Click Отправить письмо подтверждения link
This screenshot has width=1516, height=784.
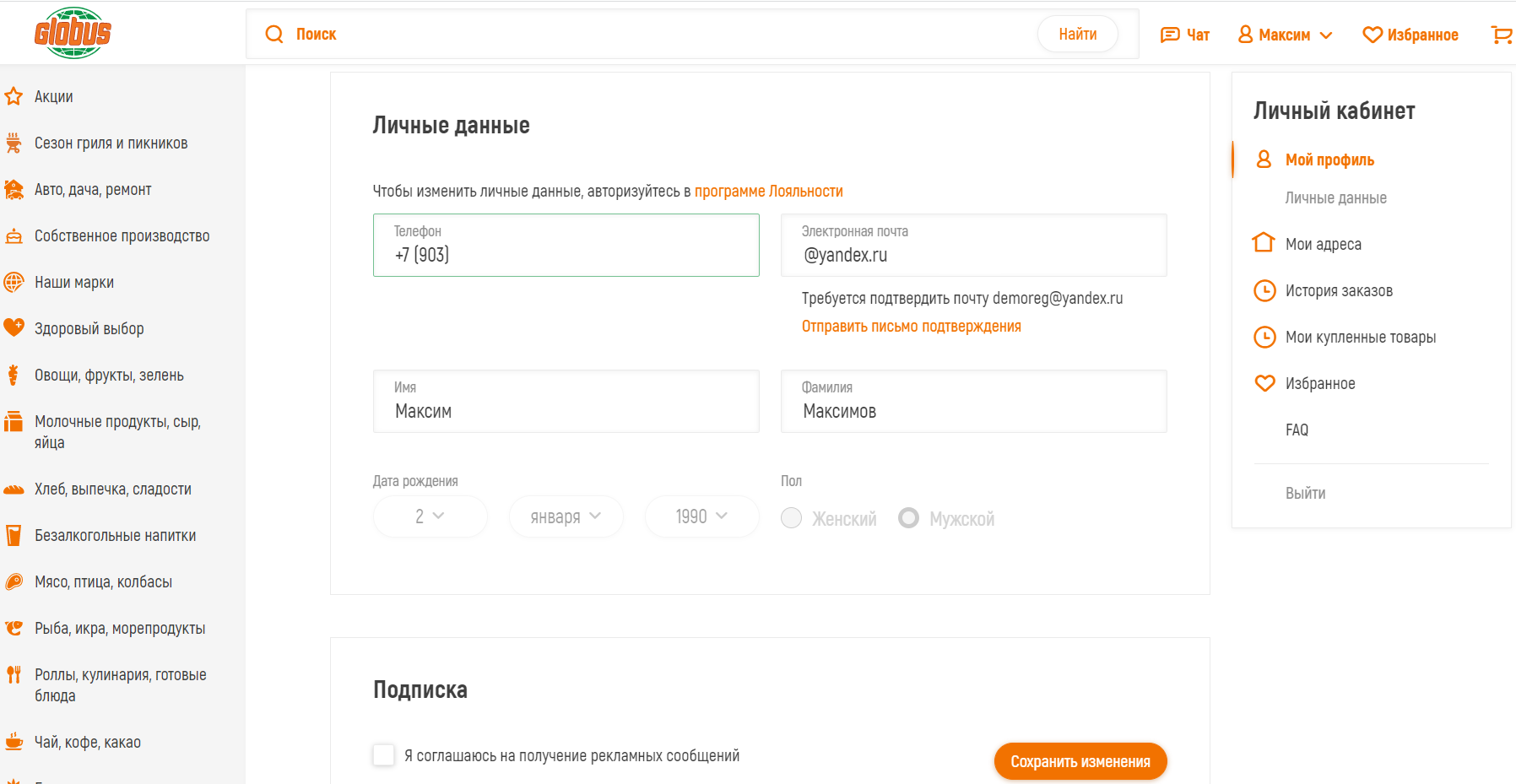click(x=912, y=327)
